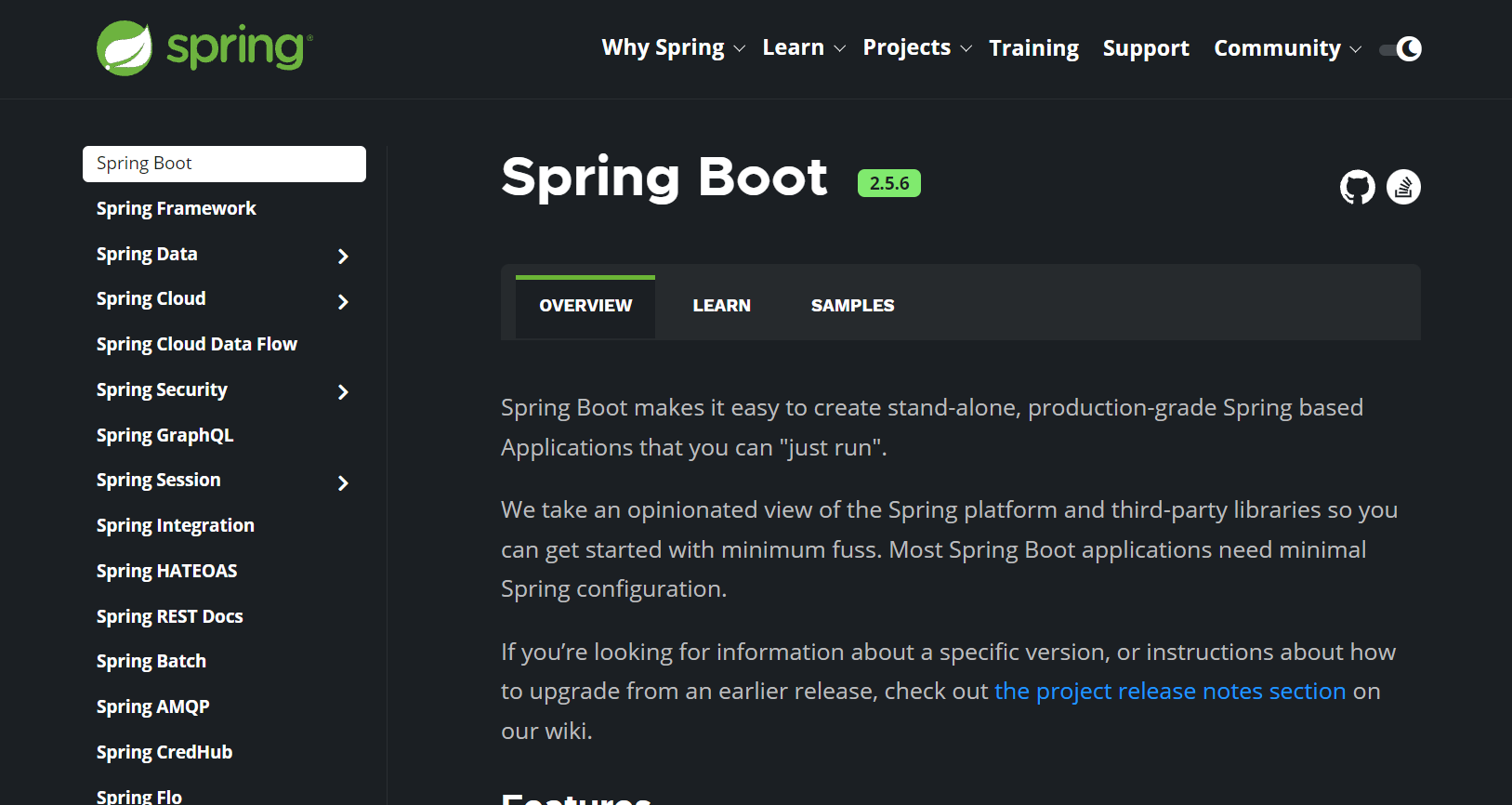Toggle the dark mode switch
The width and height of the screenshot is (1512, 805).
[x=1400, y=48]
